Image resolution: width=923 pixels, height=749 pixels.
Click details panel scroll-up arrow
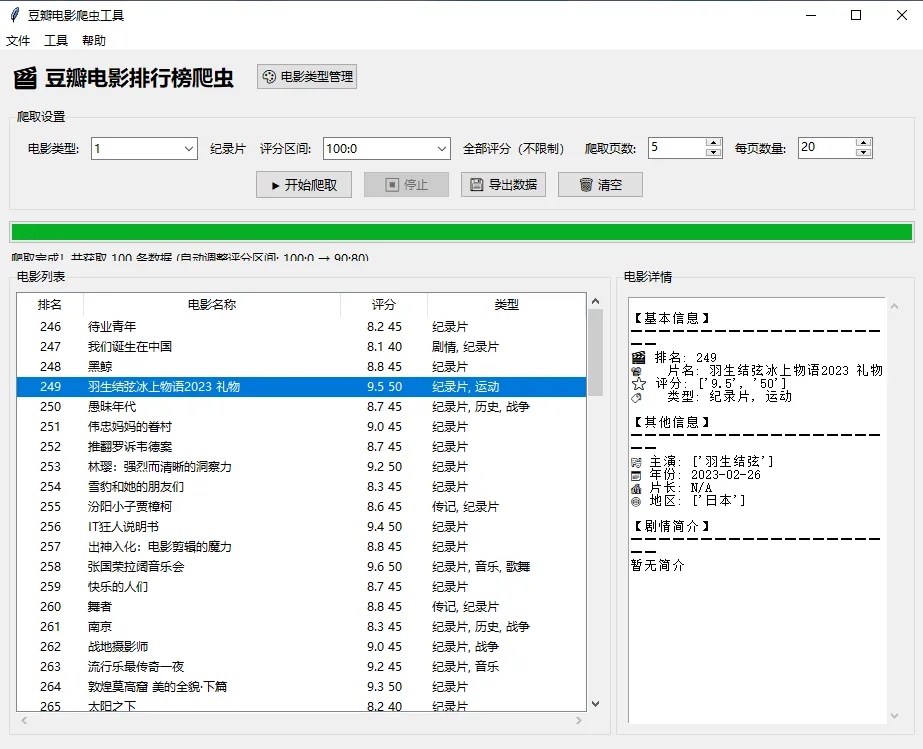pos(894,306)
